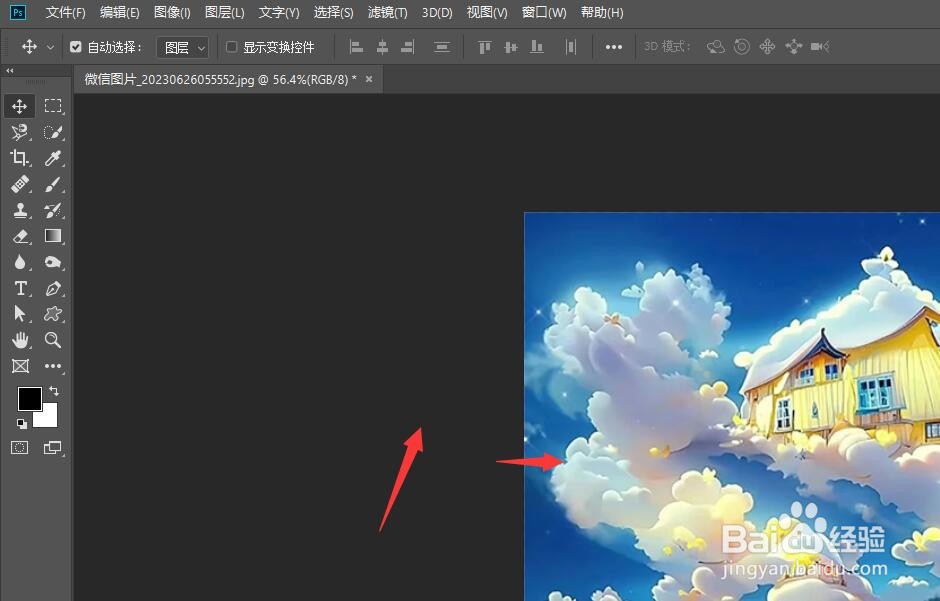Open the 帮助(H) menu
This screenshot has width=940, height=601.
[602, 12]
